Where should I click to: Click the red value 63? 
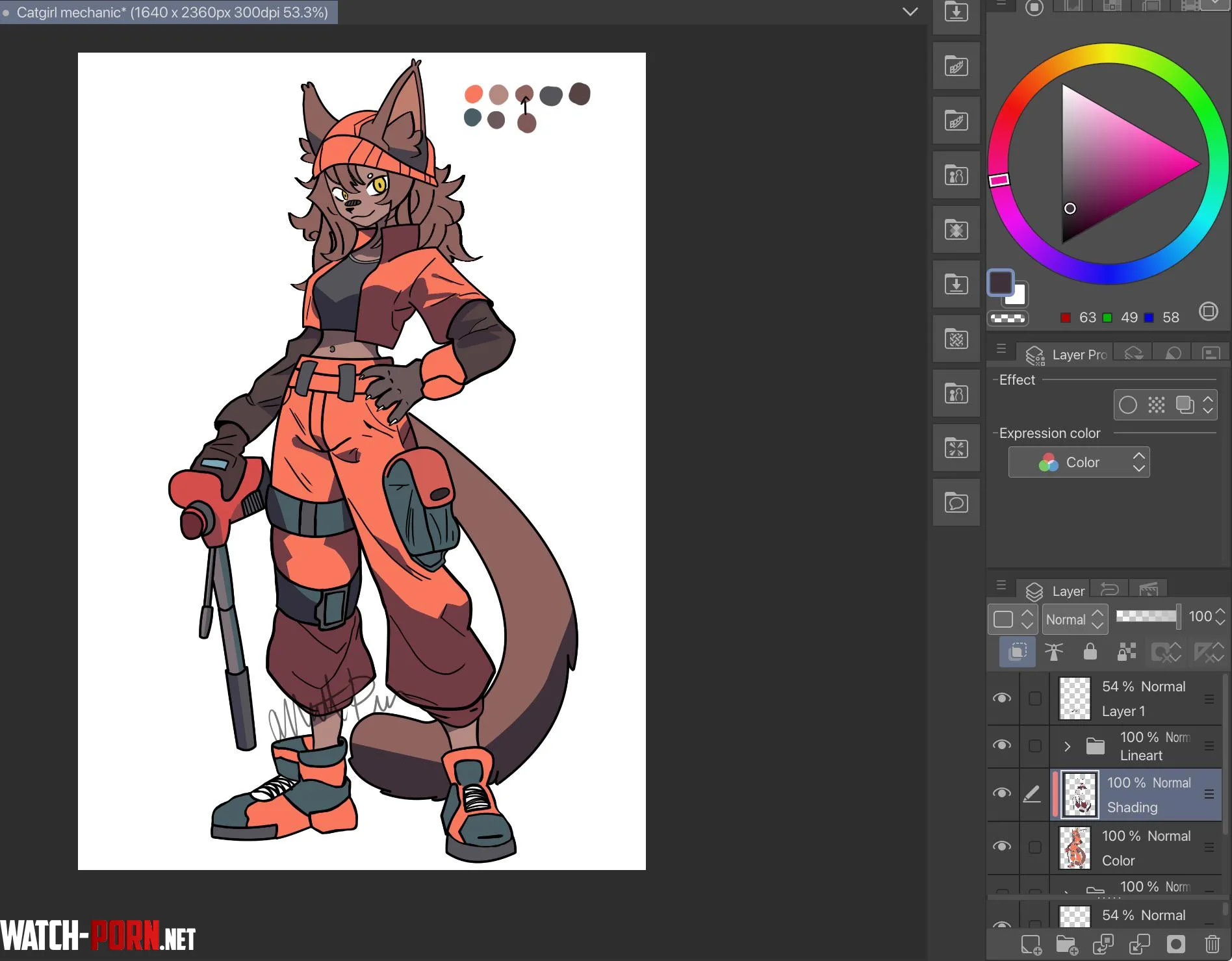click(x=1088, y=317)
